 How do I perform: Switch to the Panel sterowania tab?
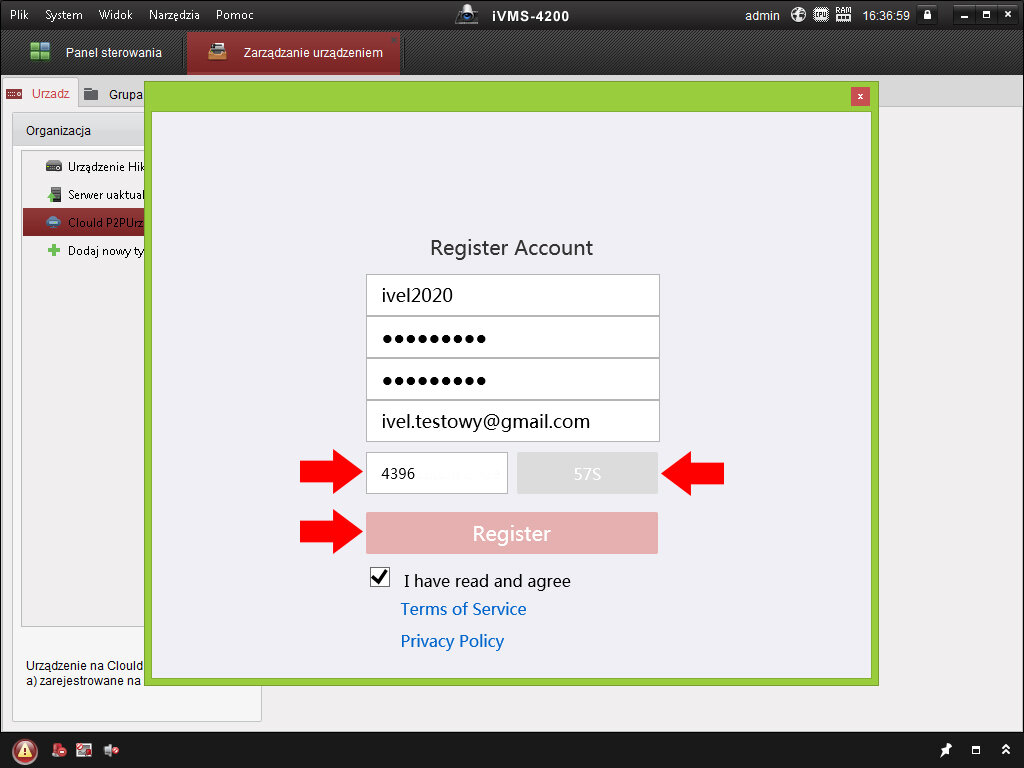pos(95,53)
